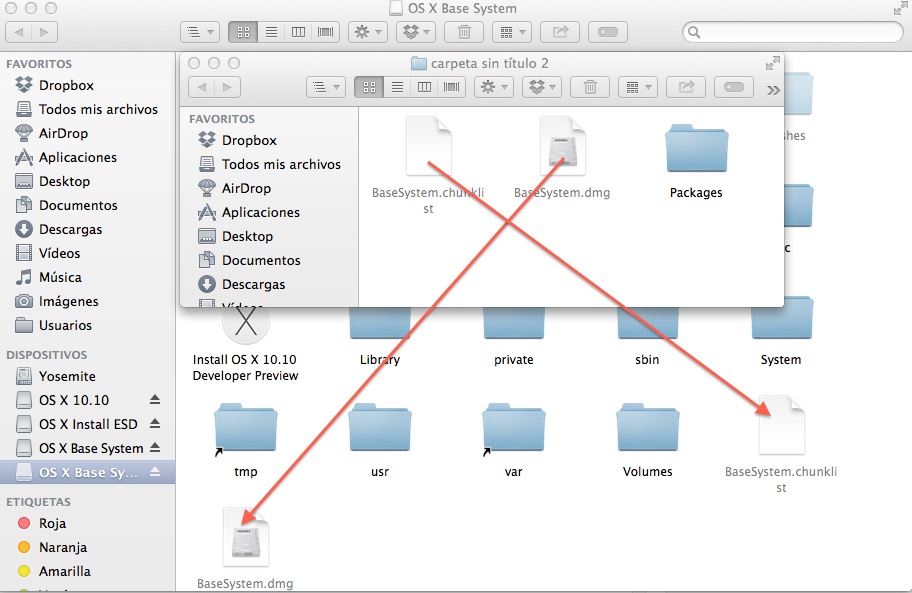This screenshot has height=593, width=912.
Task: Open Documentos in the OS X Base System sidebar
Action: 66,205
